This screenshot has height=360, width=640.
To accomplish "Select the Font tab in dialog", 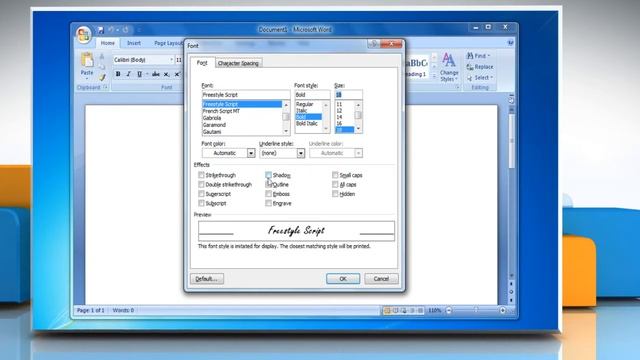I will point(202,63).
